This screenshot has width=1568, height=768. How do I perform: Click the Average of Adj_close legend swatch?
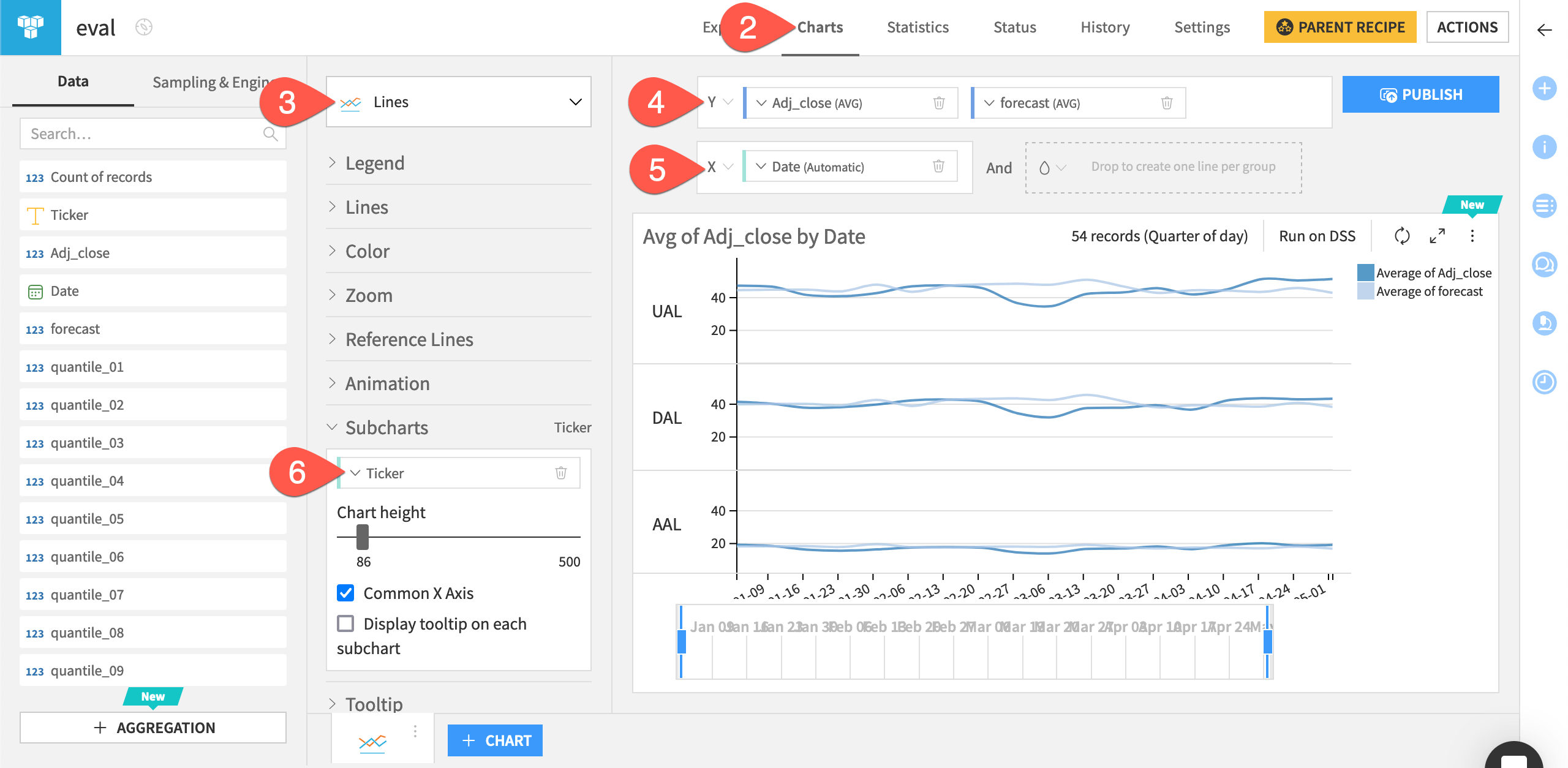(1366, 273)
